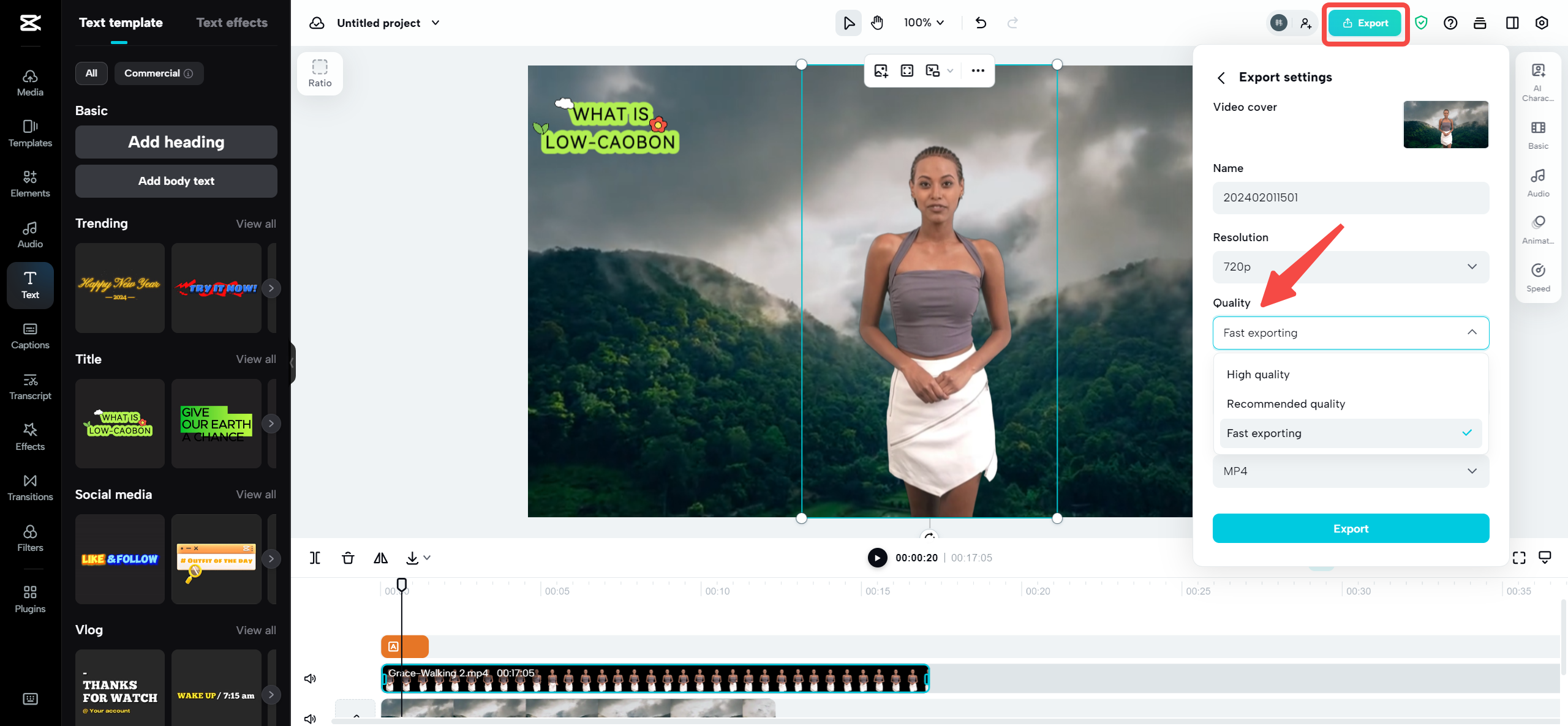Click View all next to Trending templates
This screenshot has width=1568, height=726.
click(255, 223)
